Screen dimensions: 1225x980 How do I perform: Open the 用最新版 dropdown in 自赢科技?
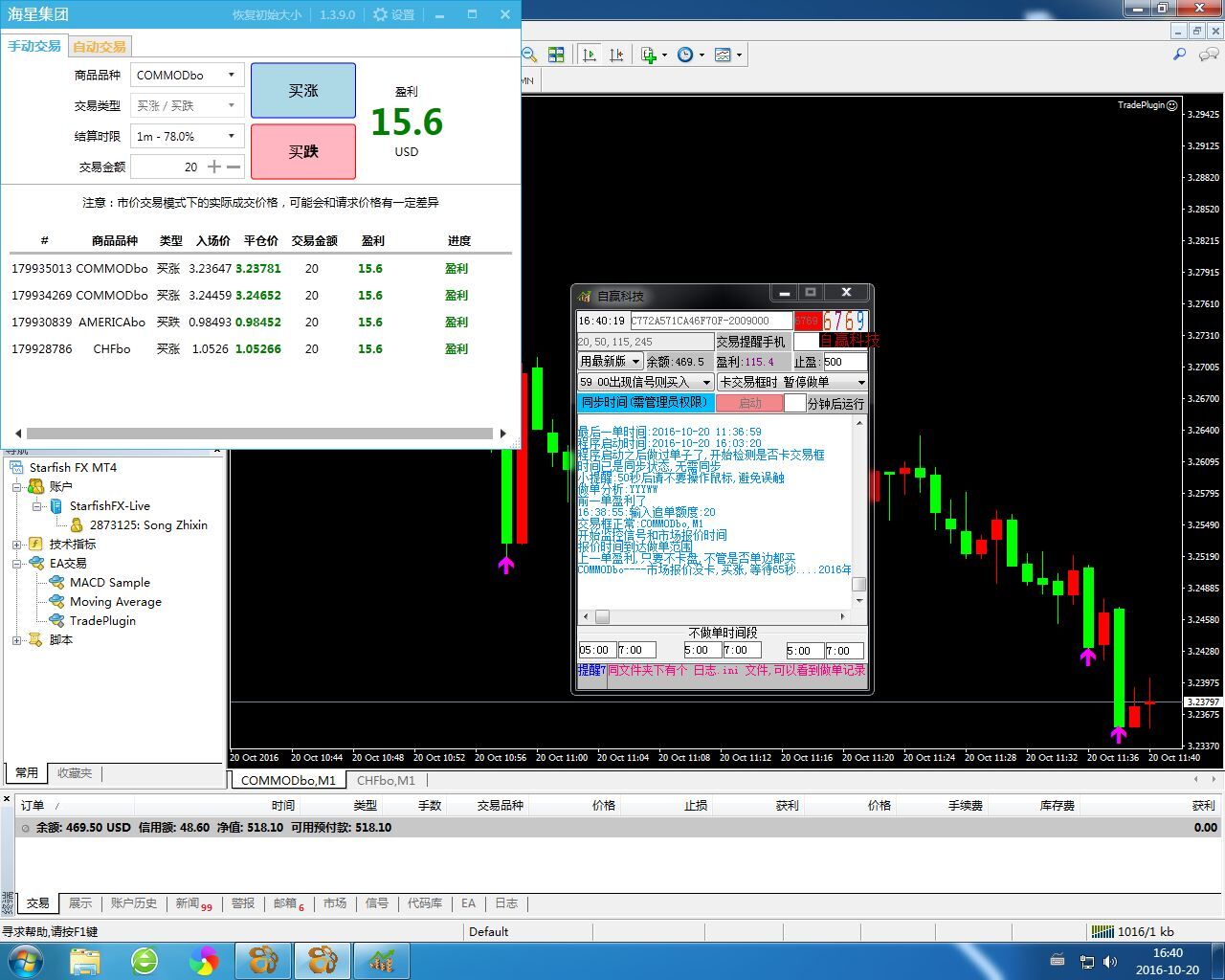click(x=610, y=362)
